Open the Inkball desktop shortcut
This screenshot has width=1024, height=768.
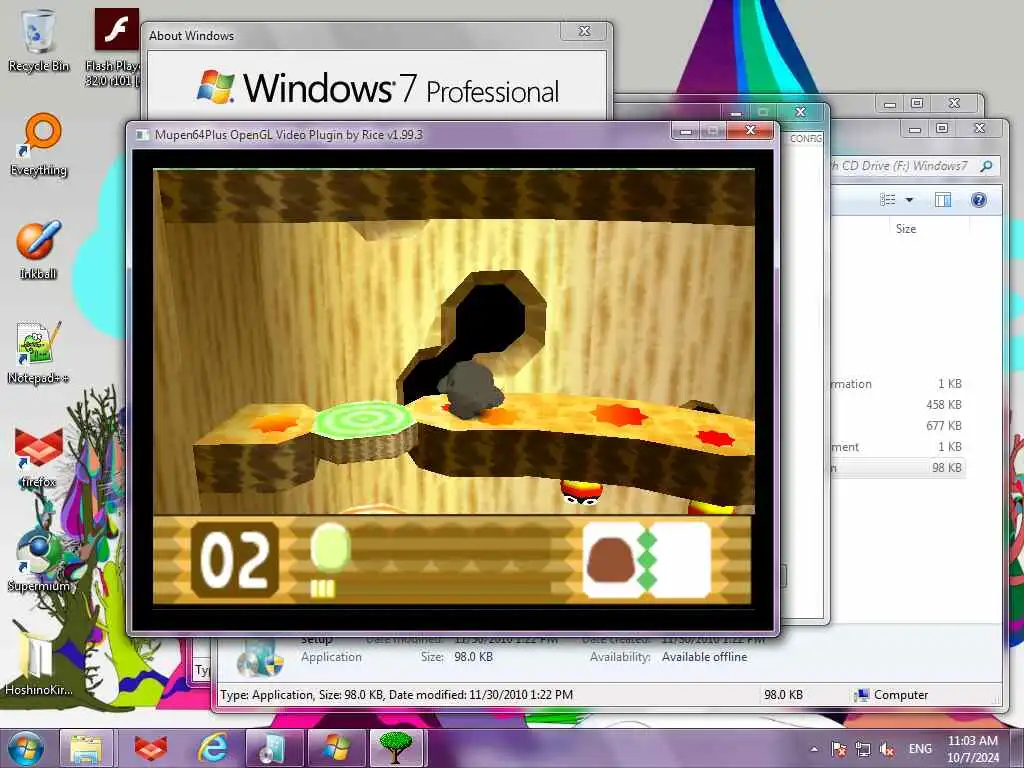(39, 249)
